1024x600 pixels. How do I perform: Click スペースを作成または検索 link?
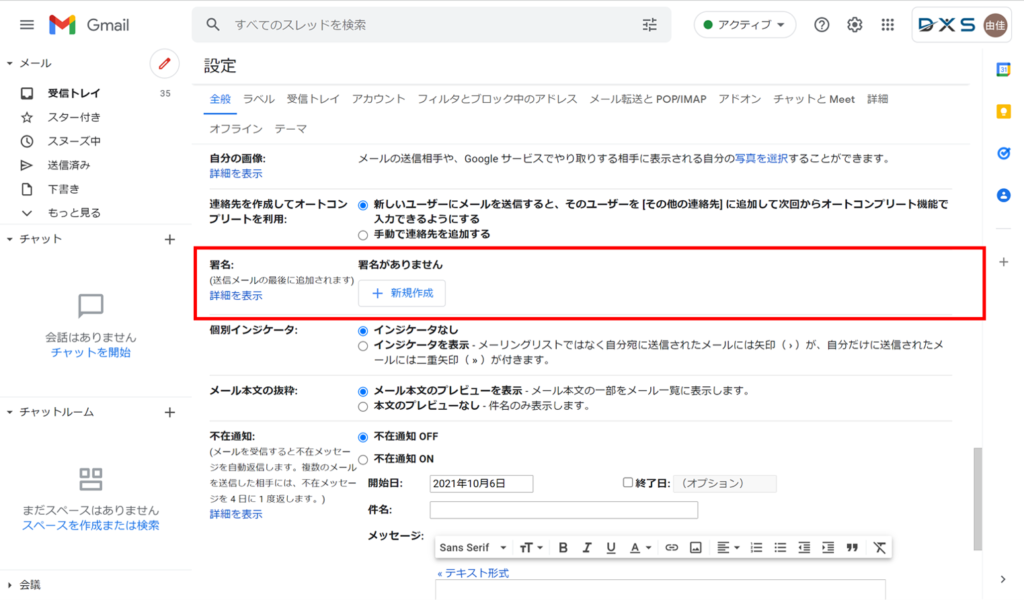click(91, 526)
